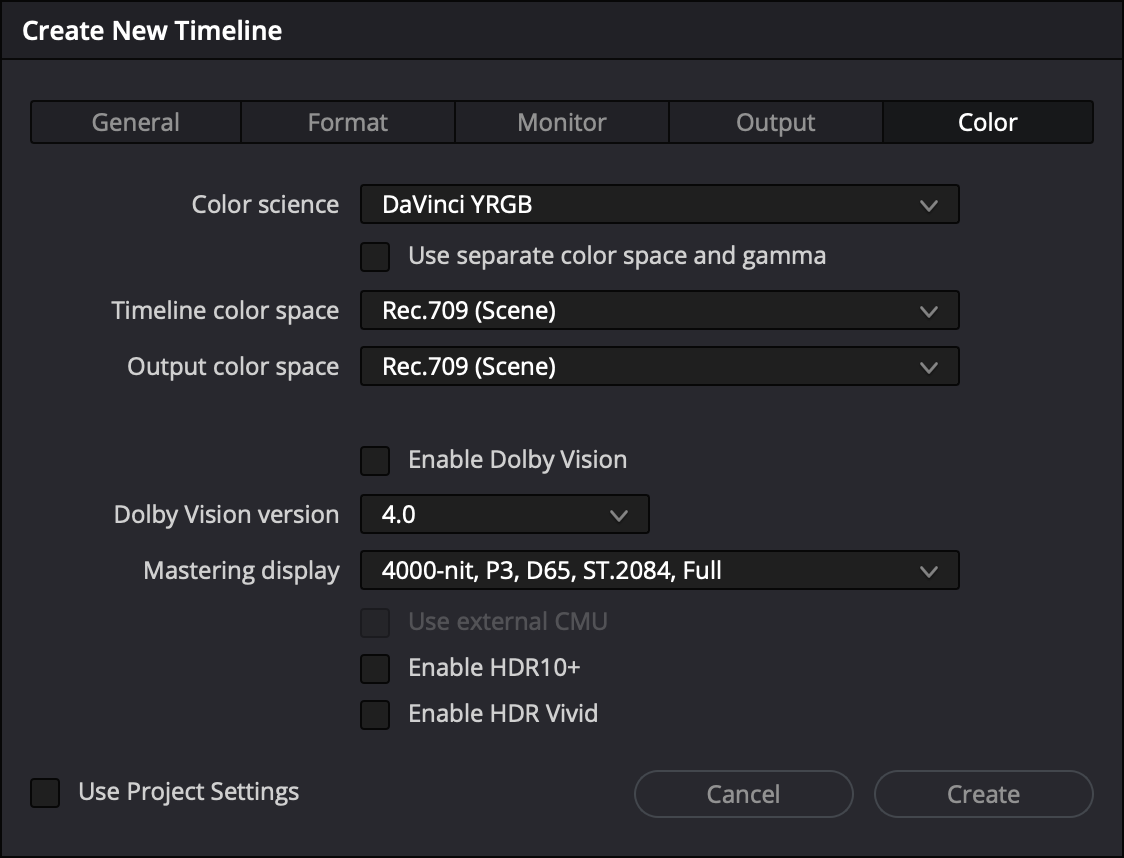Expand the Mastering display dropdown
The height and width of the screenshot is (858, 1124).
[x=659, y=571]
